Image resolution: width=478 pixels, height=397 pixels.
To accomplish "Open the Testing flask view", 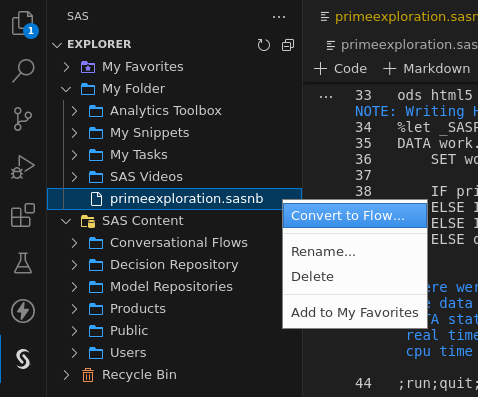I will (x=23, y=263).
